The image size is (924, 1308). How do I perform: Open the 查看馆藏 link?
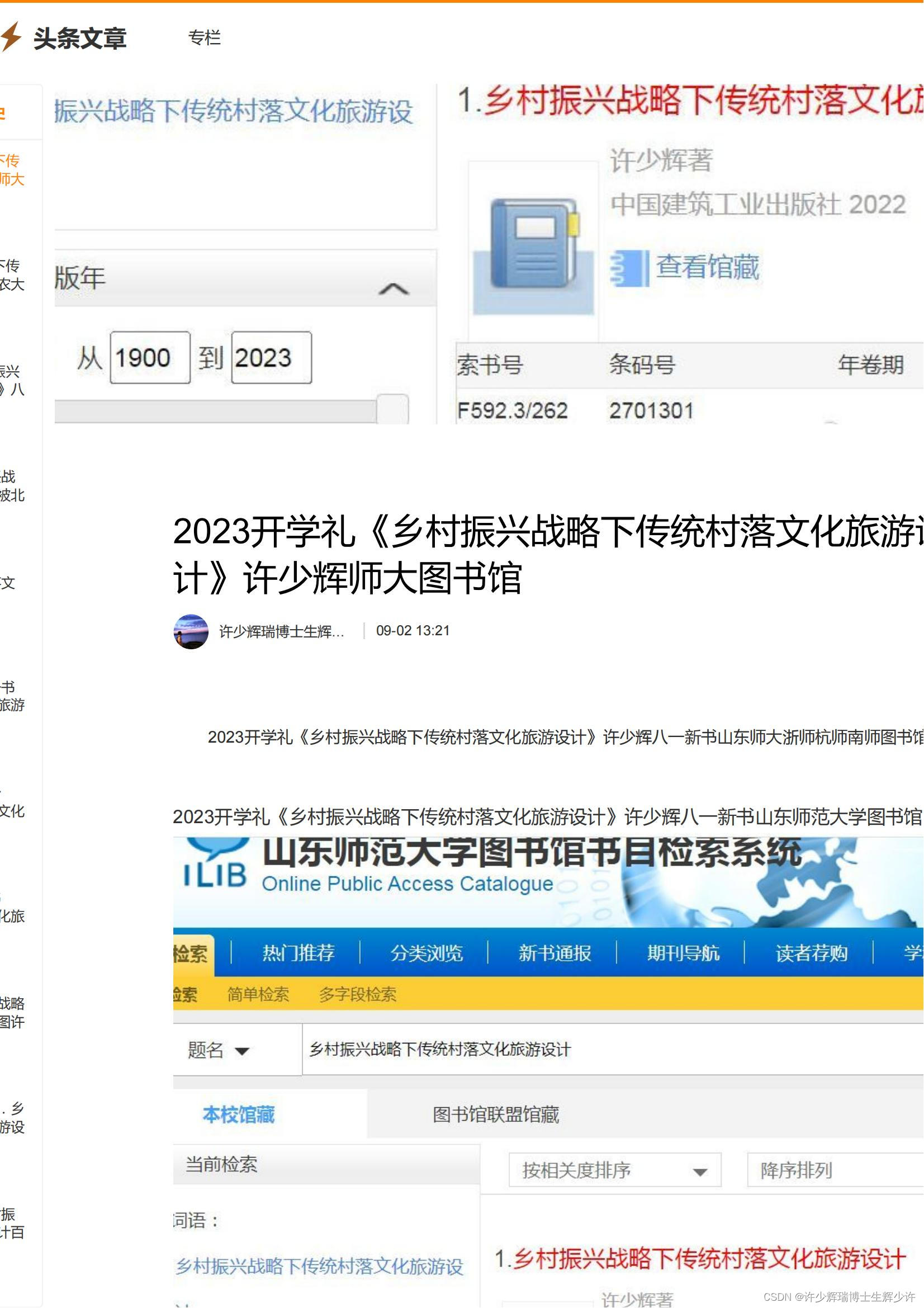(708, 267)
